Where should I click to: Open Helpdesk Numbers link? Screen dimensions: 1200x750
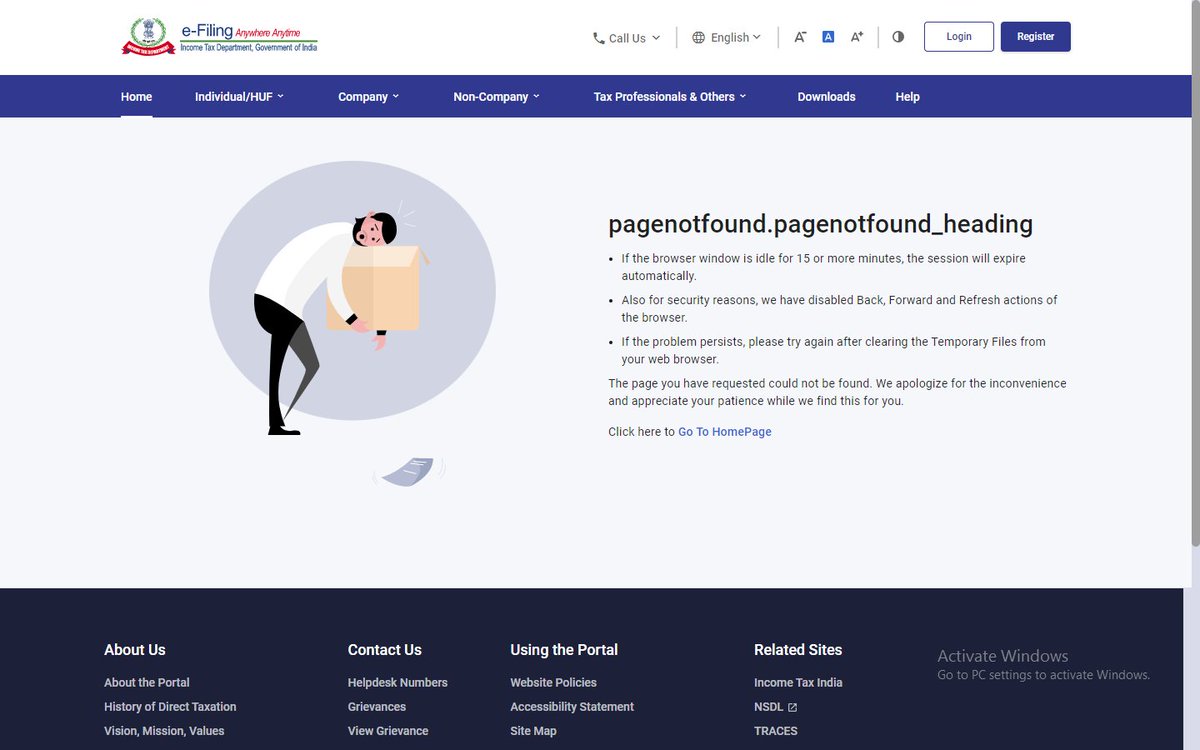click(x=398, y=683)
